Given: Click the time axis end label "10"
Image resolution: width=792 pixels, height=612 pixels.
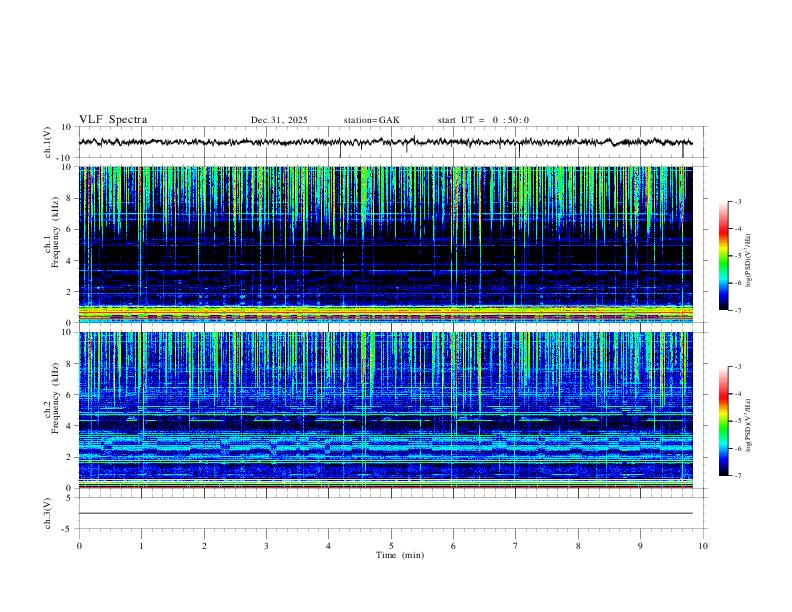Looking at the screenshot, I should tap(703, 546).
